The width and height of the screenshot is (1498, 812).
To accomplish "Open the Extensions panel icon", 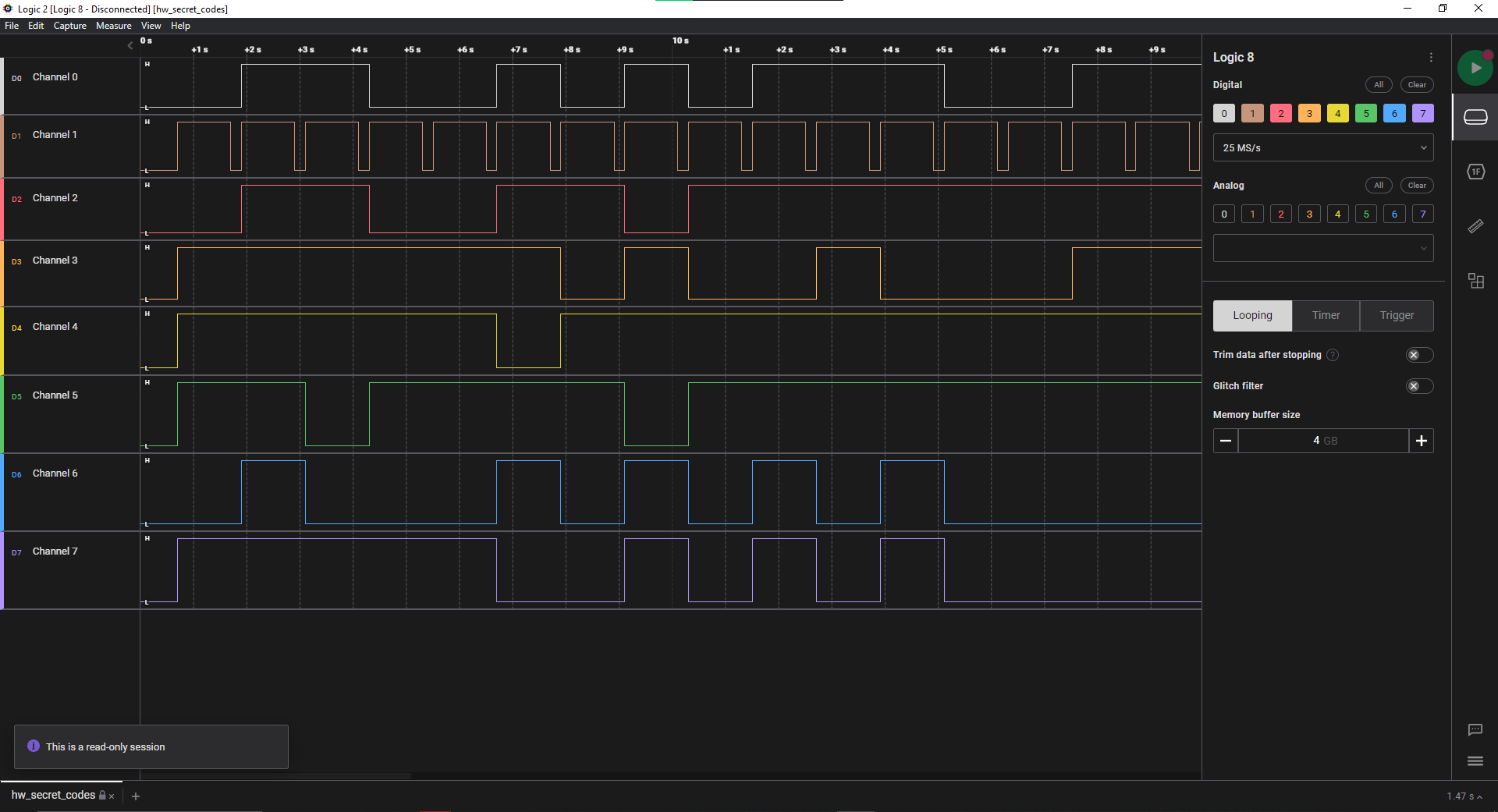I will [1475, 281].
